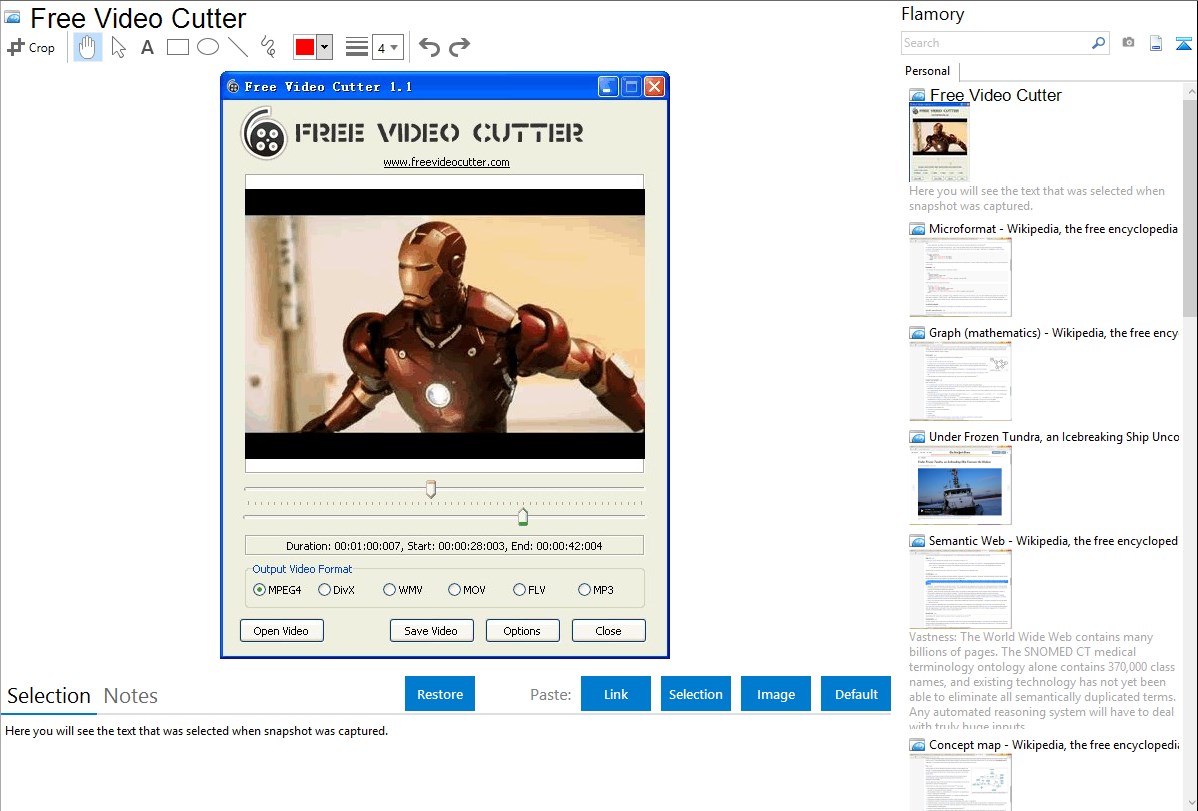Paste as Link
The image size is (1198, 811).
pyautogui.click(x=616, y=694)
